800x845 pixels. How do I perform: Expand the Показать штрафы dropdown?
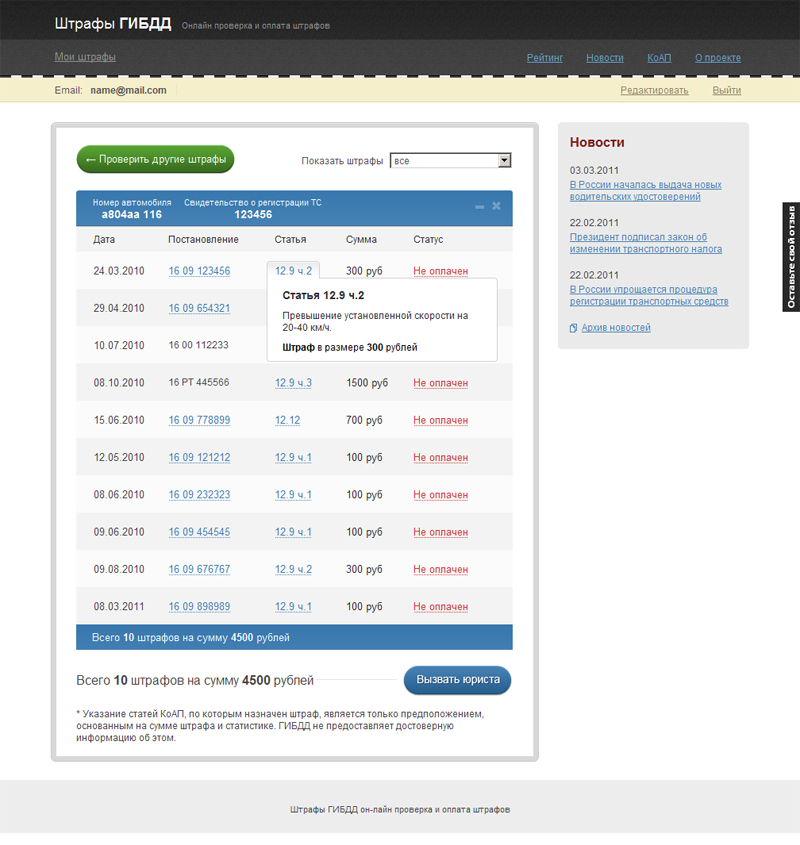[505, 160]
